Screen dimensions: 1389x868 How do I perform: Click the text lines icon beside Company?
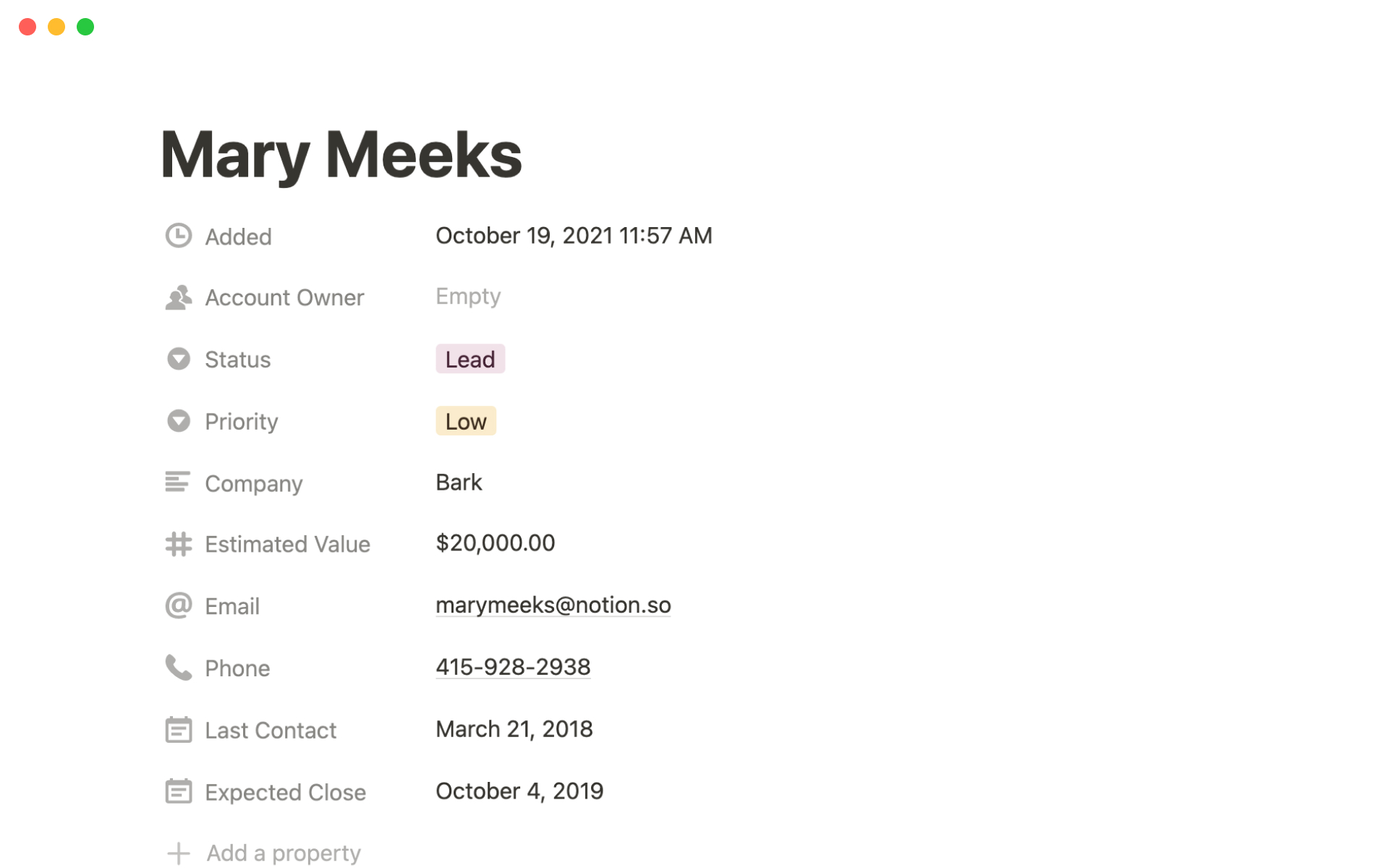(178, 482)
